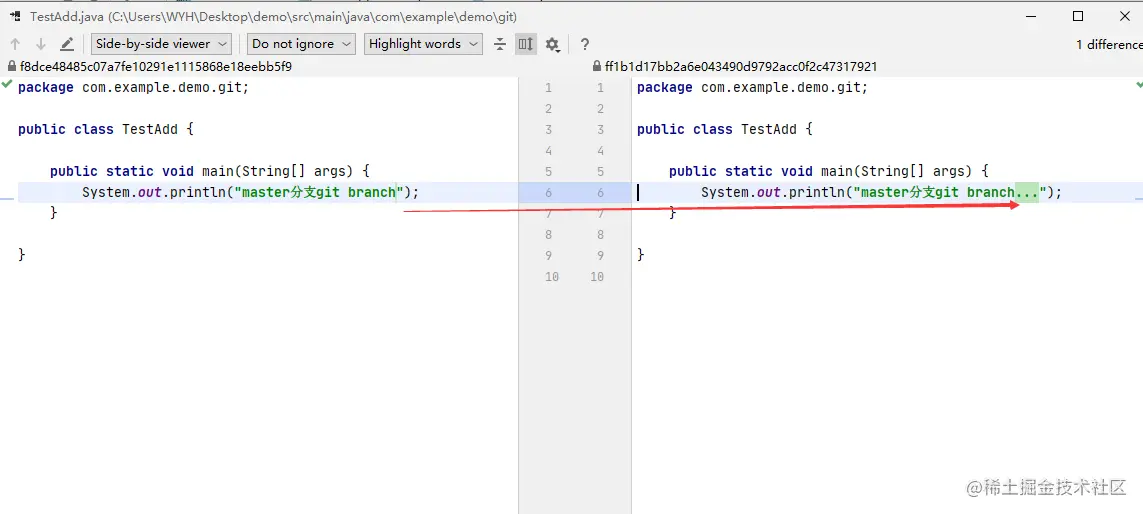Click the blue change marker on right scrollbar stripe

1138,198
